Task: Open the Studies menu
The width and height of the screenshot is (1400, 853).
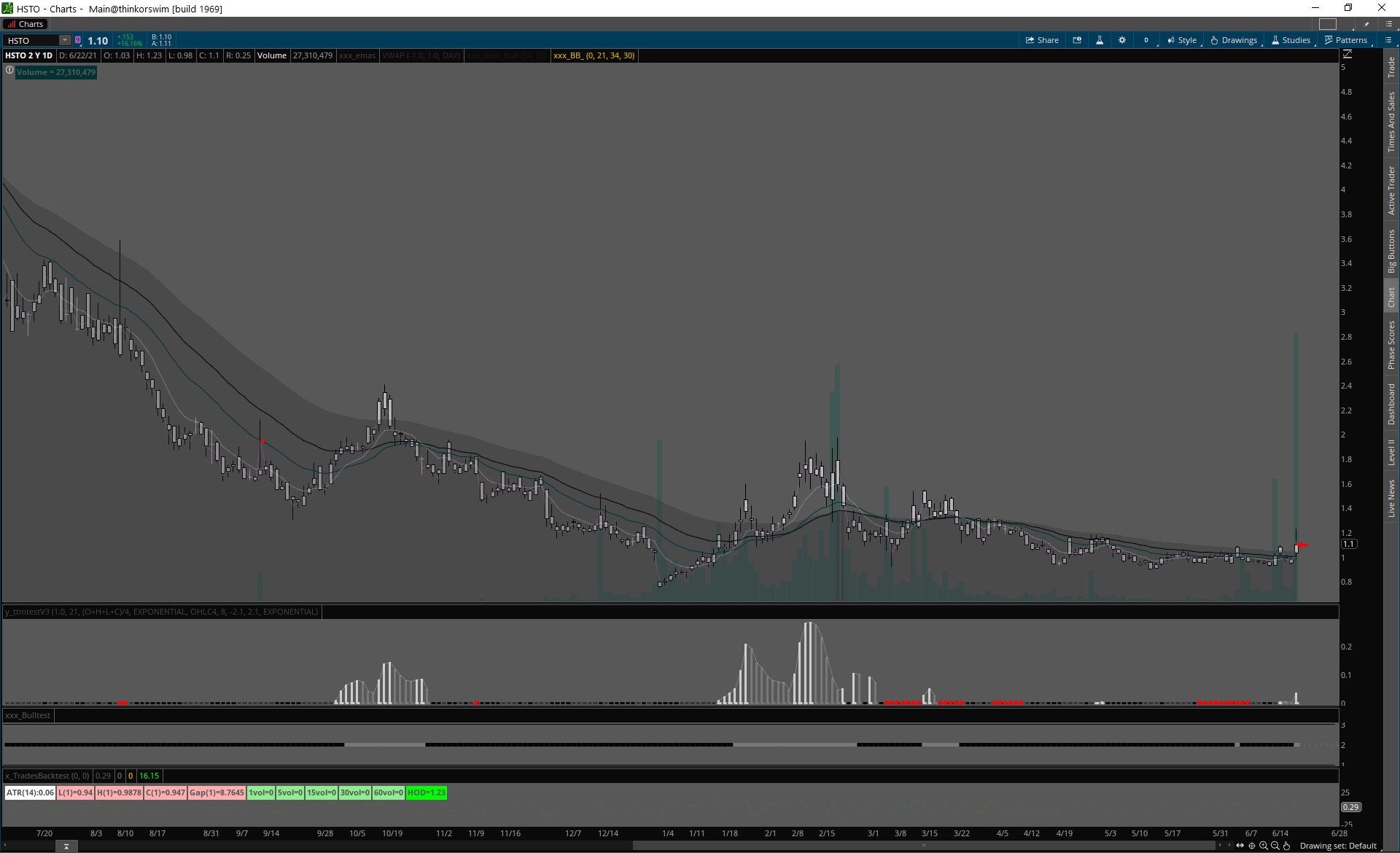Action: coord(1291,40)
